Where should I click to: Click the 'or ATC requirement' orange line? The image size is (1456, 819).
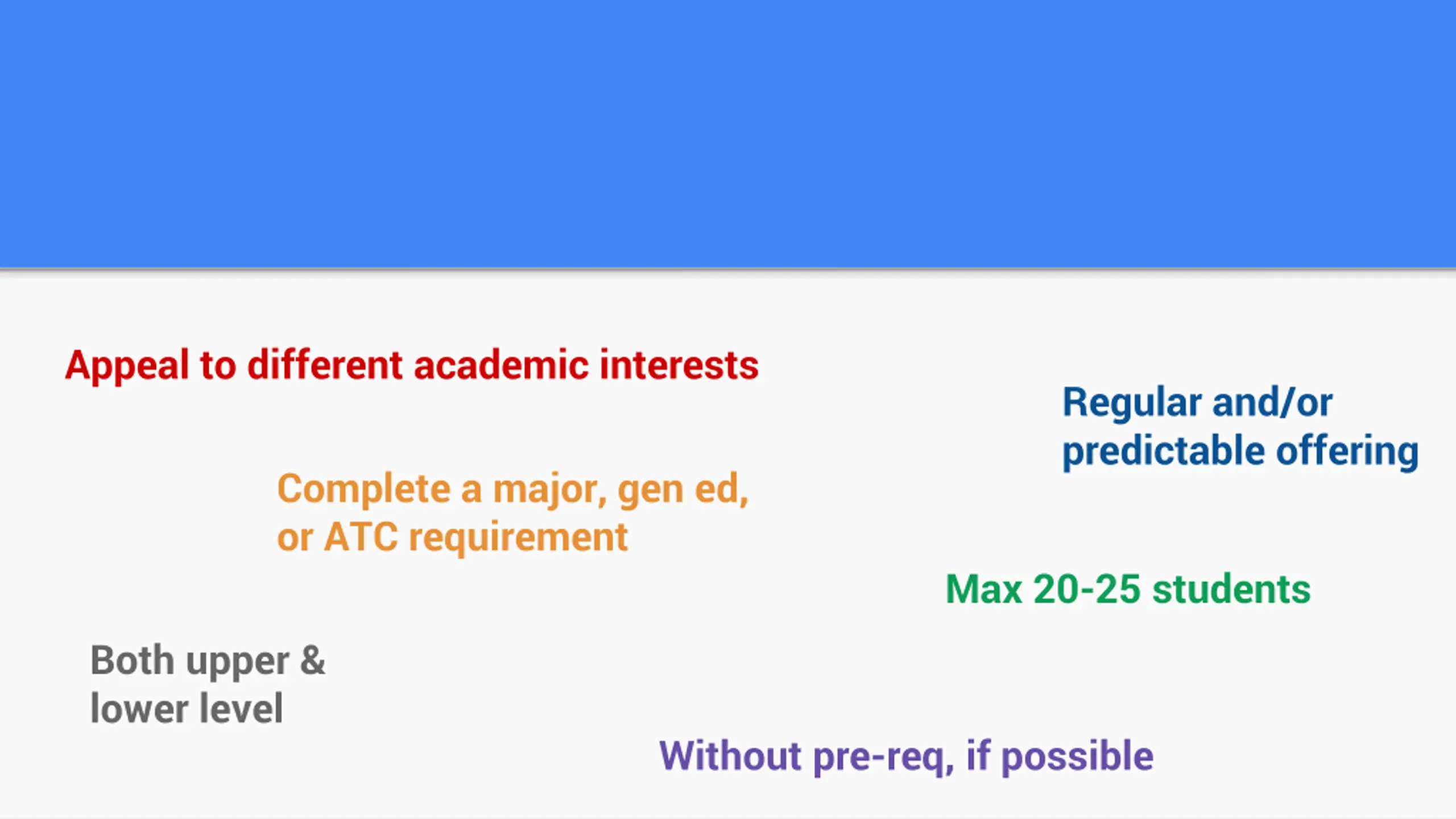[x=453, y=537]
